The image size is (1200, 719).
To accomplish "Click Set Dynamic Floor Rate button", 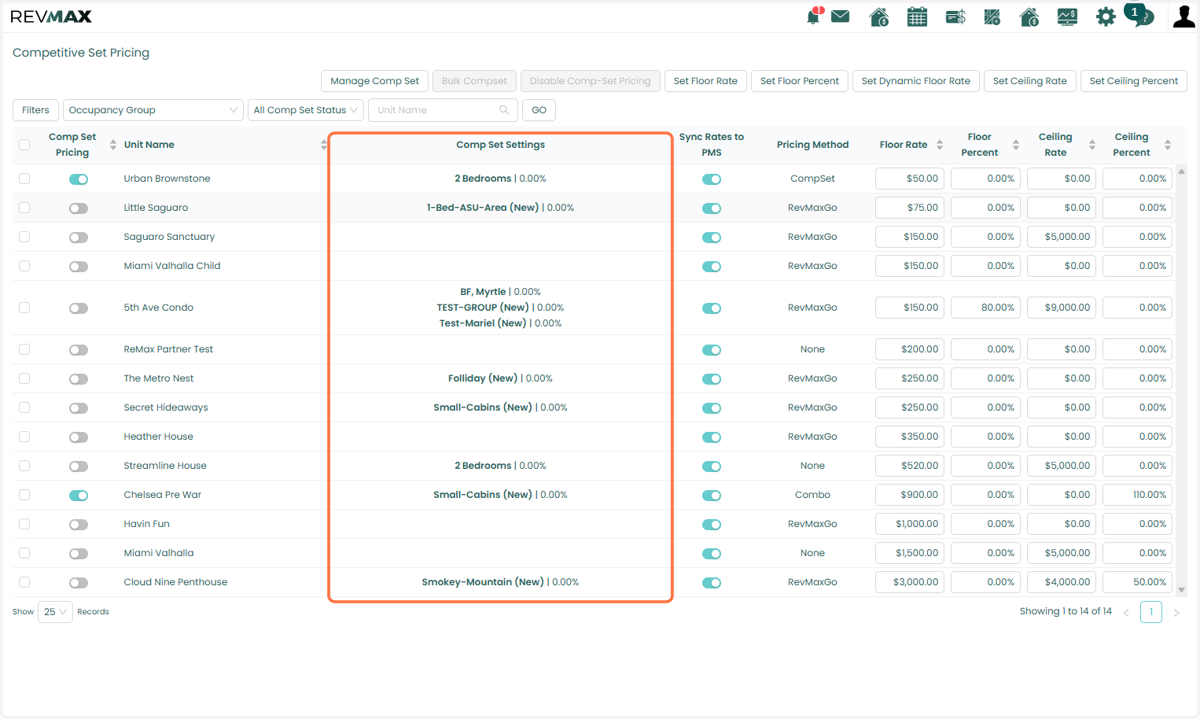I will pos(915,81).
